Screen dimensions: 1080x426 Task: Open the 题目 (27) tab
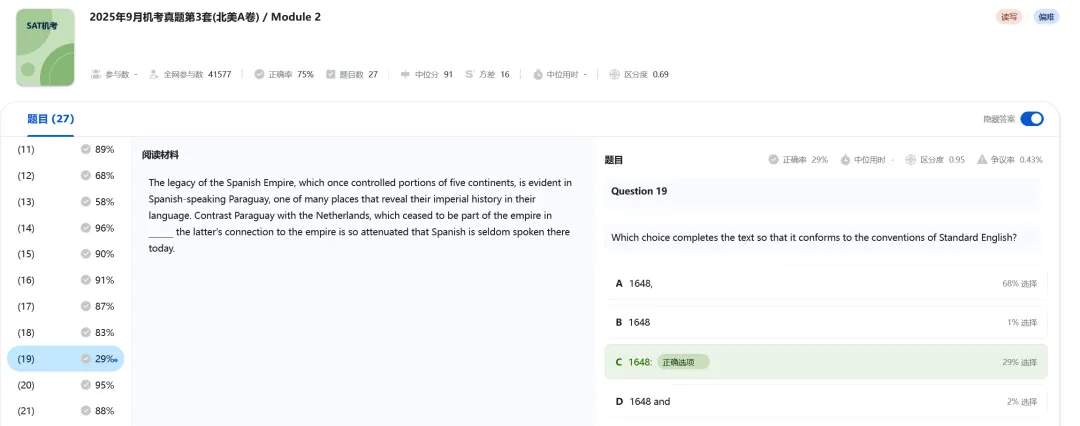pos(50,119)
